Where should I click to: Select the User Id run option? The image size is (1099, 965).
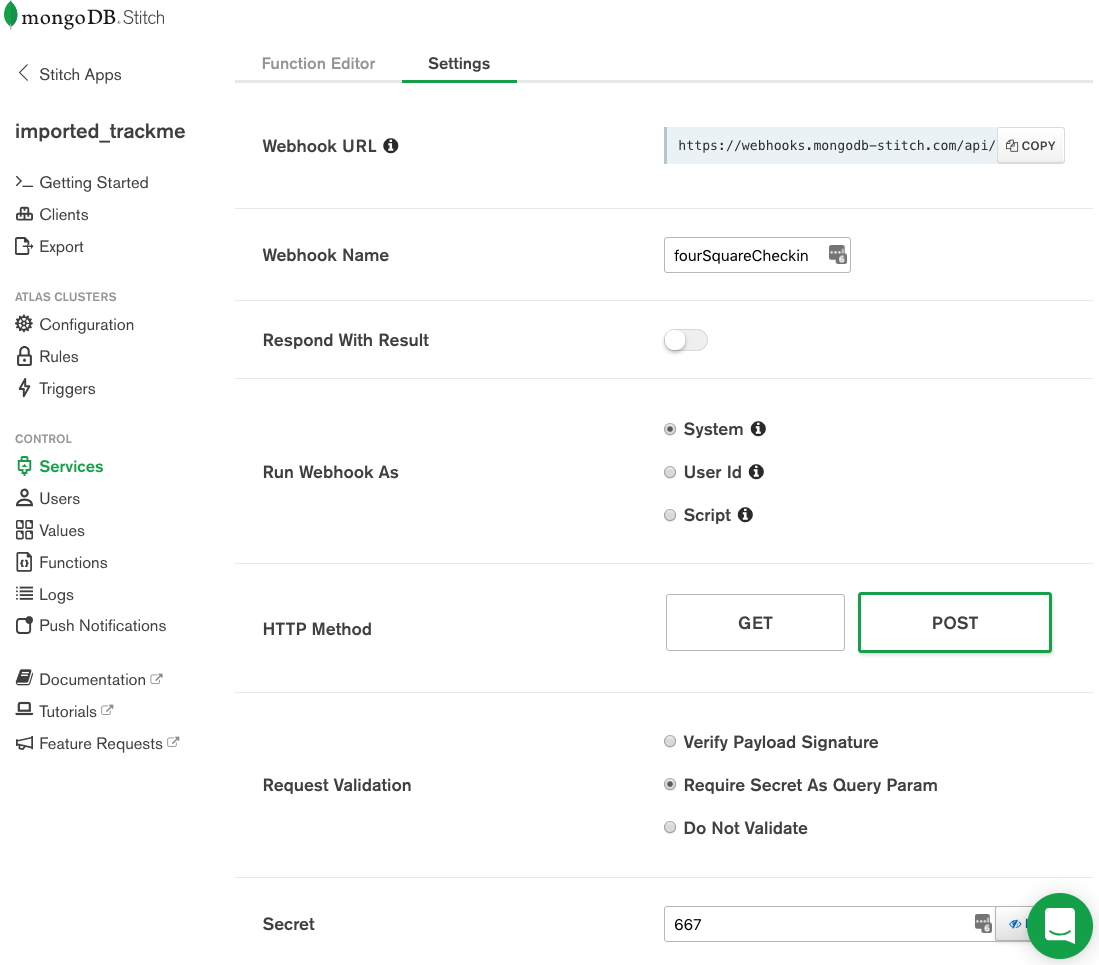click(670, 471)
